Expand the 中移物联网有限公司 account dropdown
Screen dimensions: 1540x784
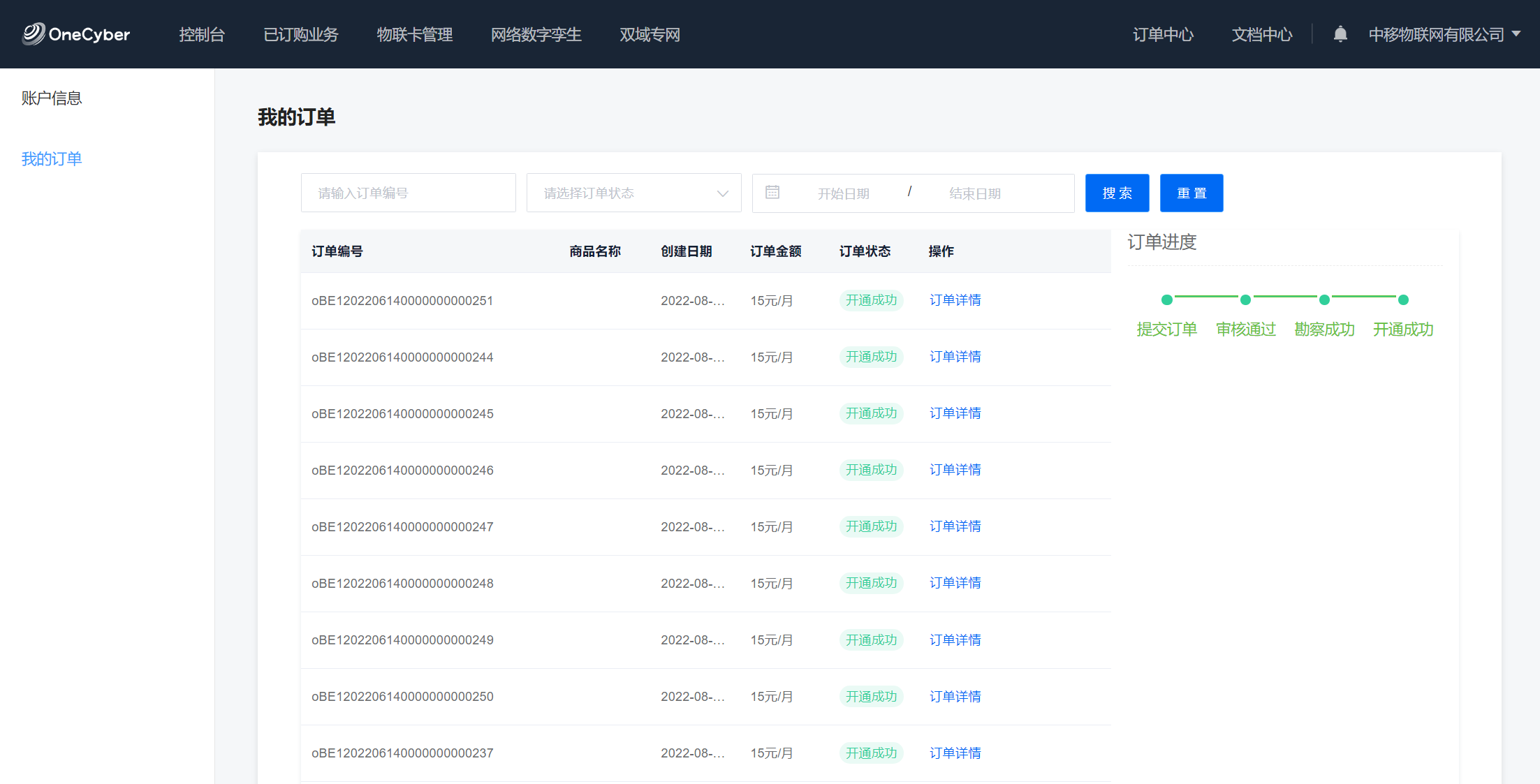(1444, 34)
